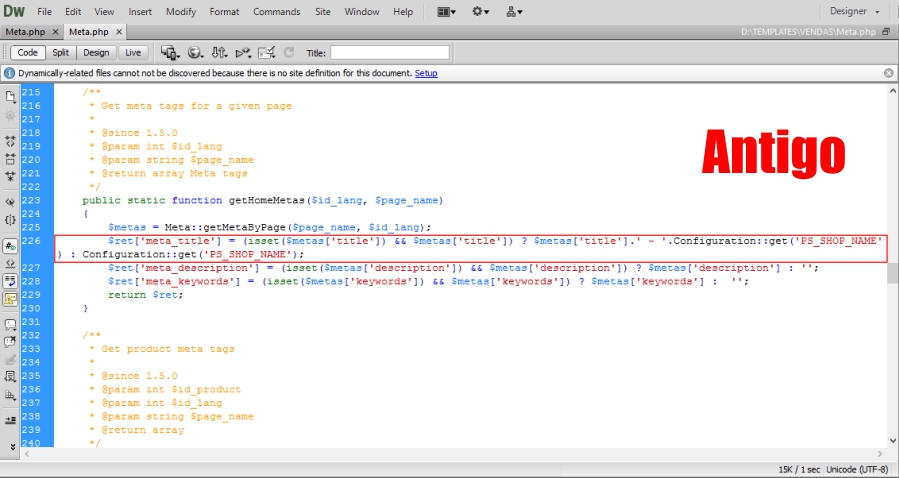Toggle Live view button

pyautogui.click(x=132, y=52)
